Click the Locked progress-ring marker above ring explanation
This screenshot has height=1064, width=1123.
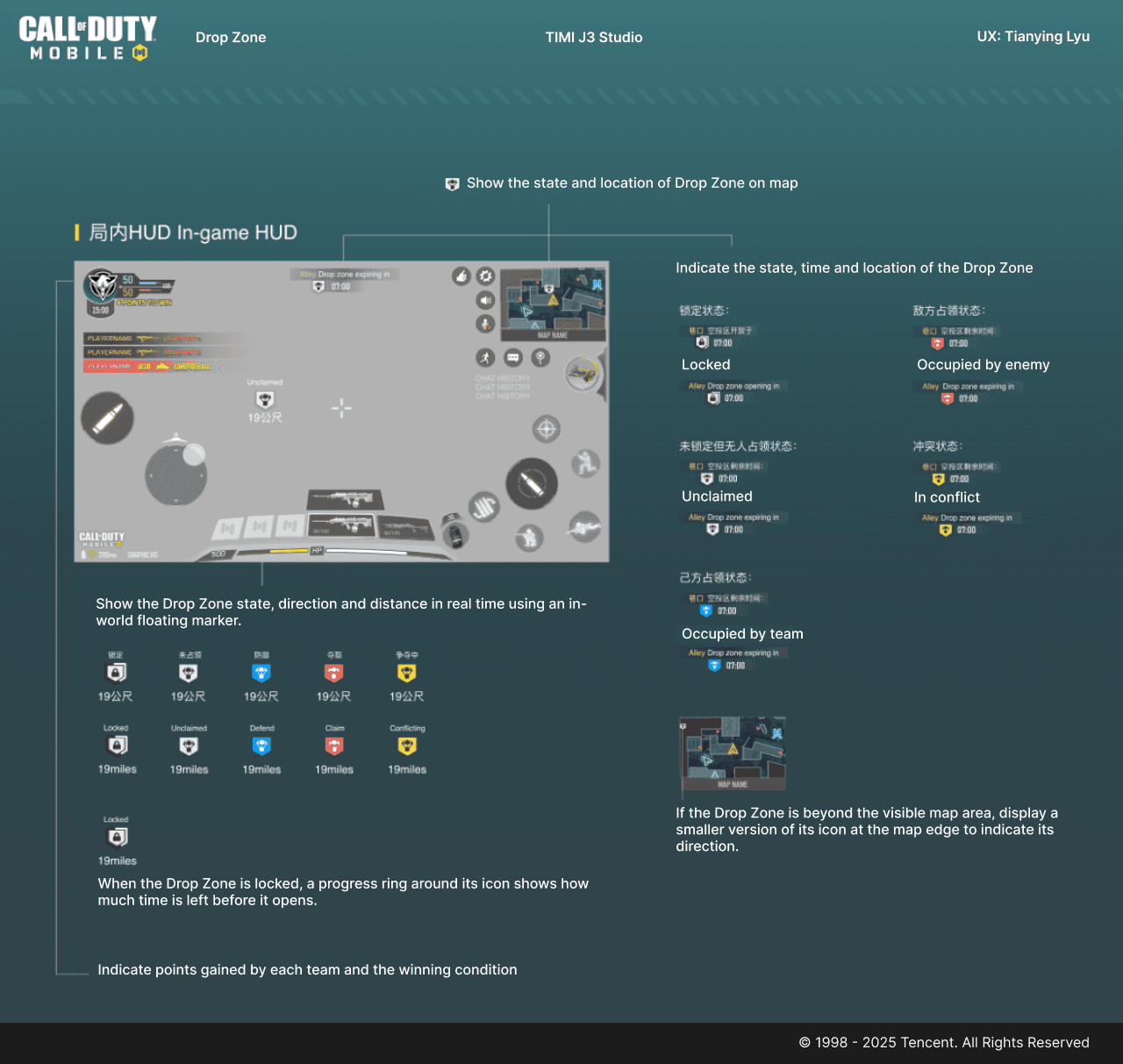[117, 837]
